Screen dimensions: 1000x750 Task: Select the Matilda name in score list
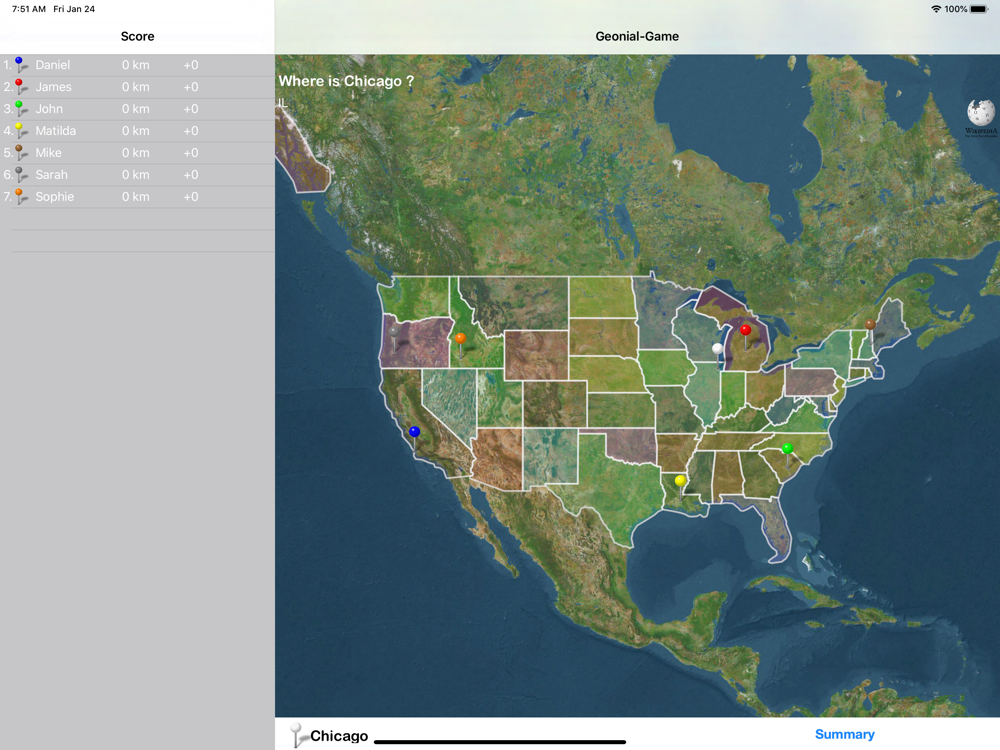tap(55, 131)
